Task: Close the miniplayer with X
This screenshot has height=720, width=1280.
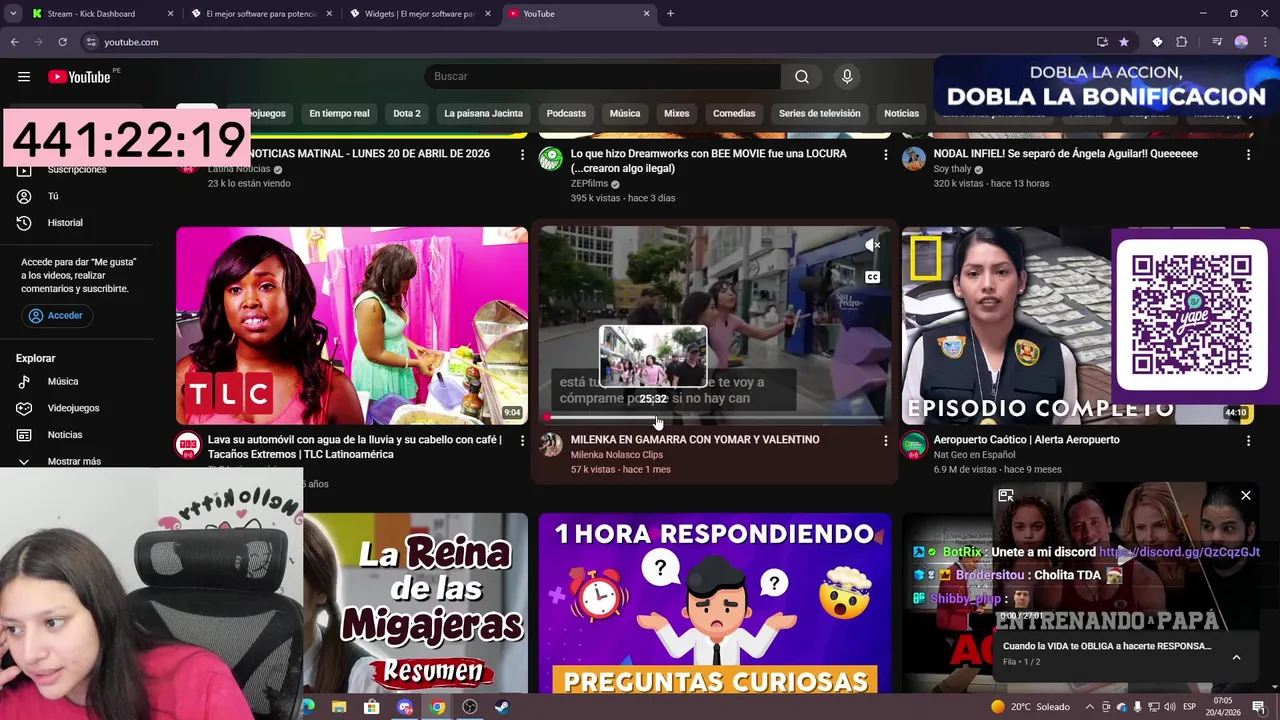Action: 1246,496
